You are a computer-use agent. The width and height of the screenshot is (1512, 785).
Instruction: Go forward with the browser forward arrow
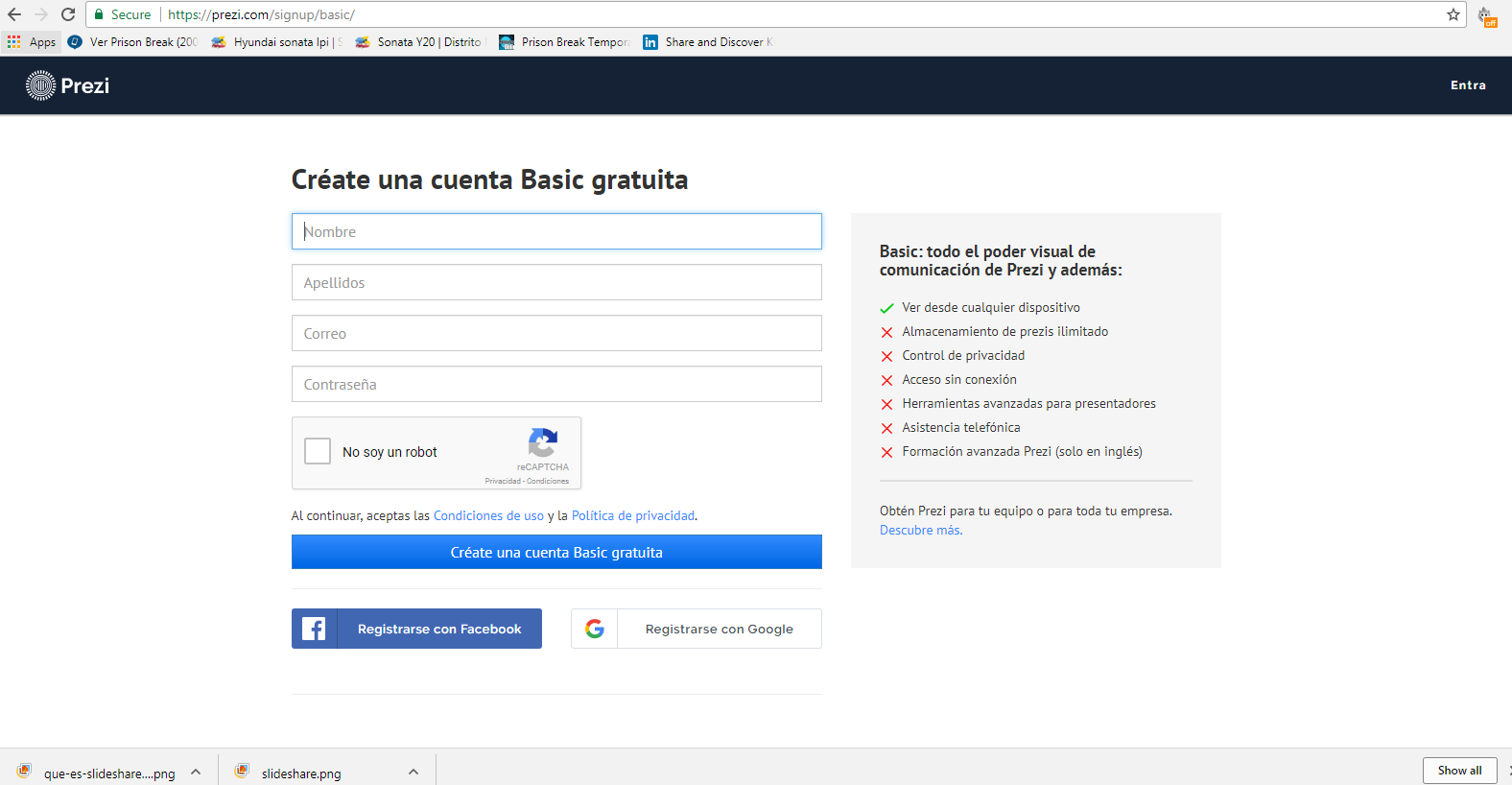(41, 14)
